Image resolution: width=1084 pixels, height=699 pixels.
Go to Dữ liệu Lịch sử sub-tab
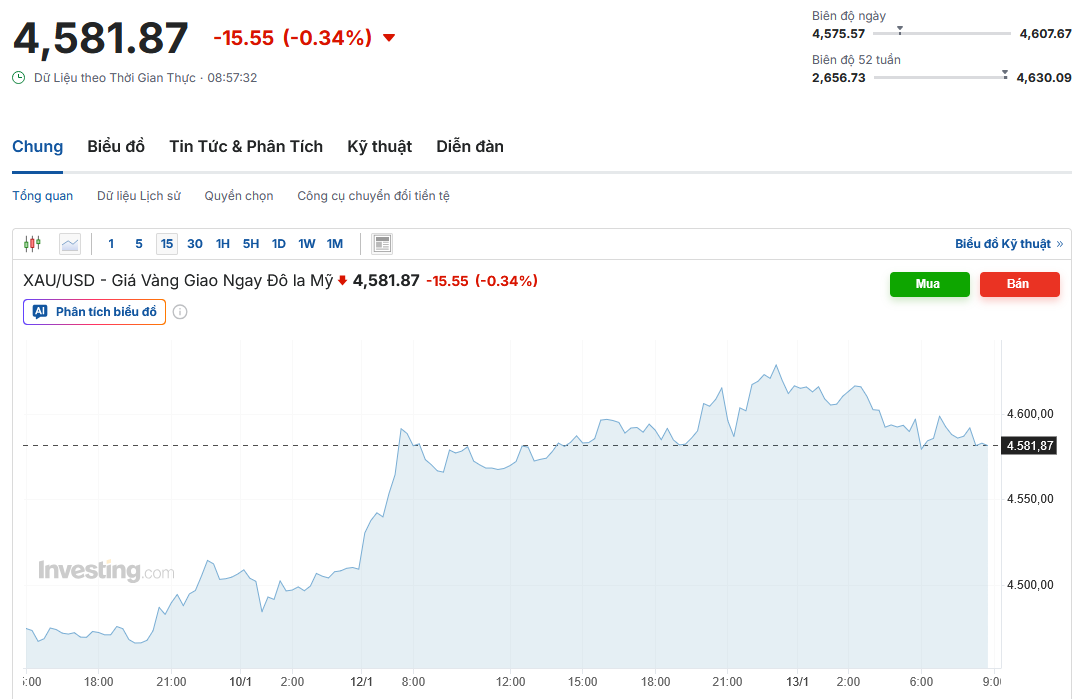(x=139, y=195)
